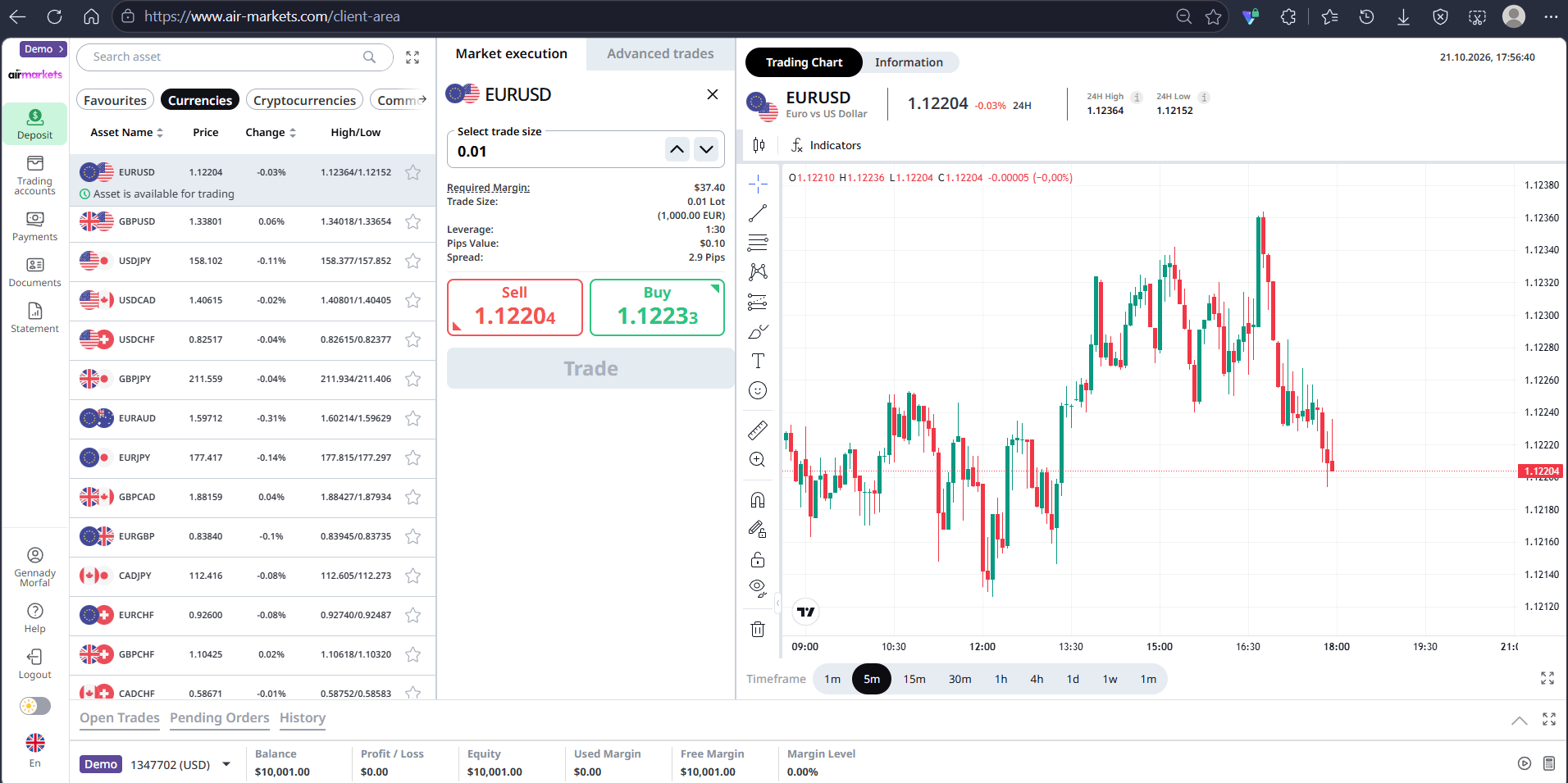Expand the Demo account switcher
This screenshot has width=1568, height=783.
coord(43,49)
